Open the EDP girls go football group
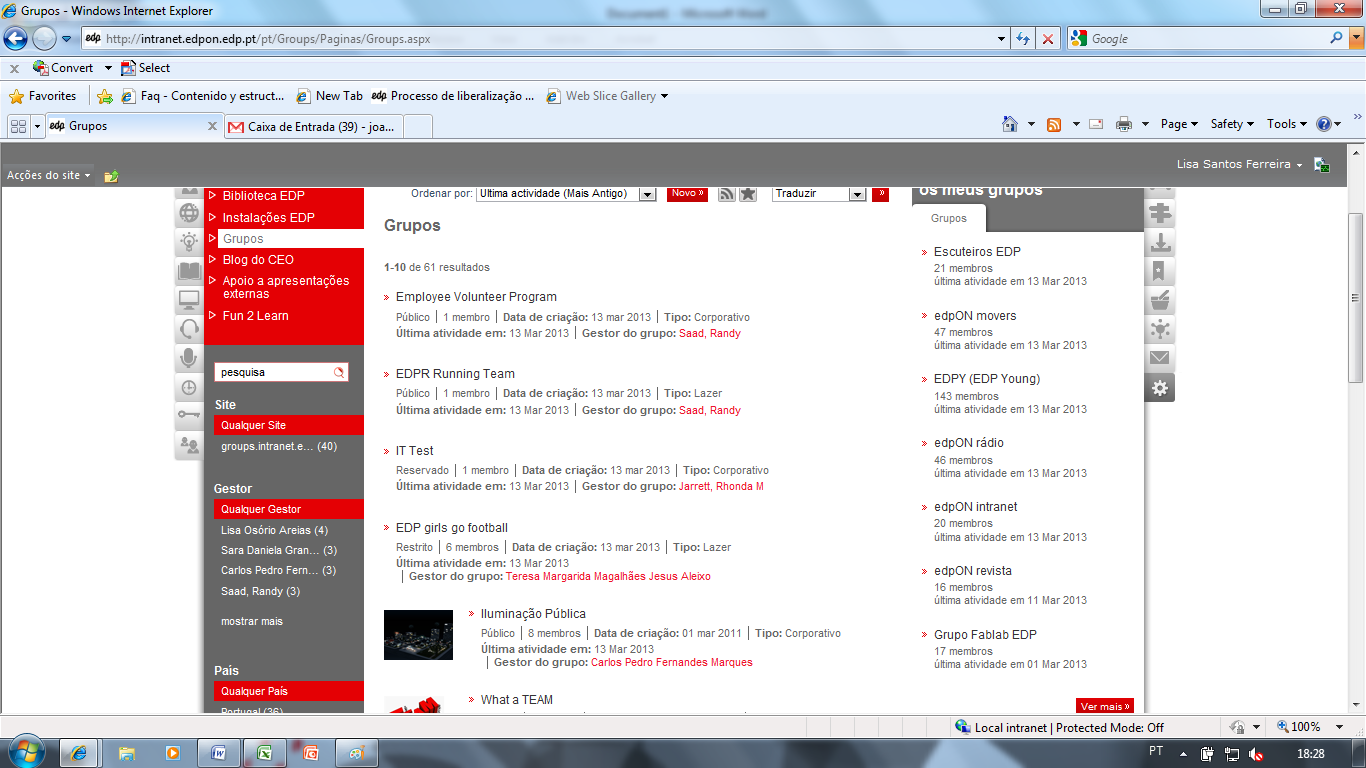Screen dimensions: 1366x768 point(452,528)
